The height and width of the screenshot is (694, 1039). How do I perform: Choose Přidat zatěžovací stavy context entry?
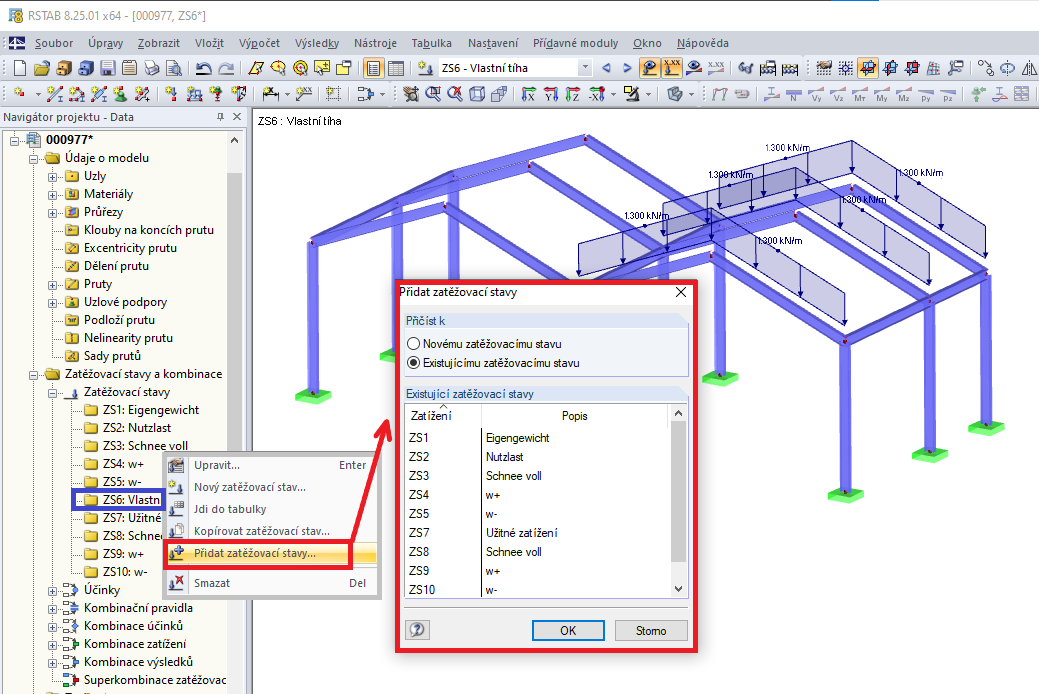point(270,553)
